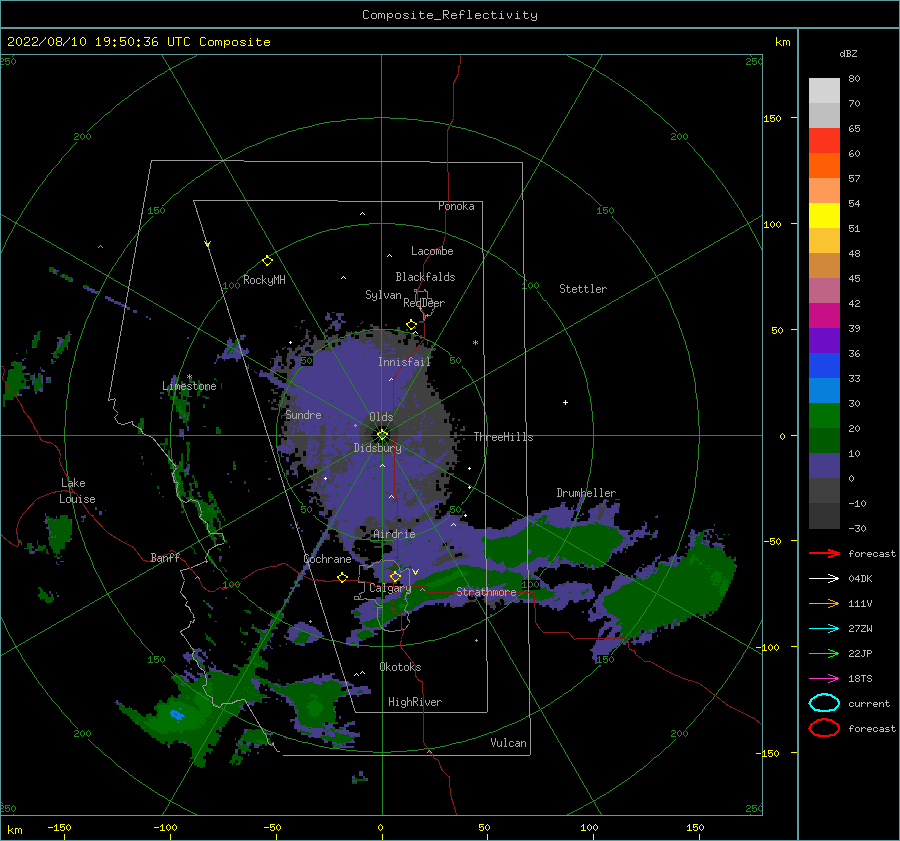The height and width of the screenshot is (841, 900).
Task: Click the Innisfail city label
Action: [404, 362]
